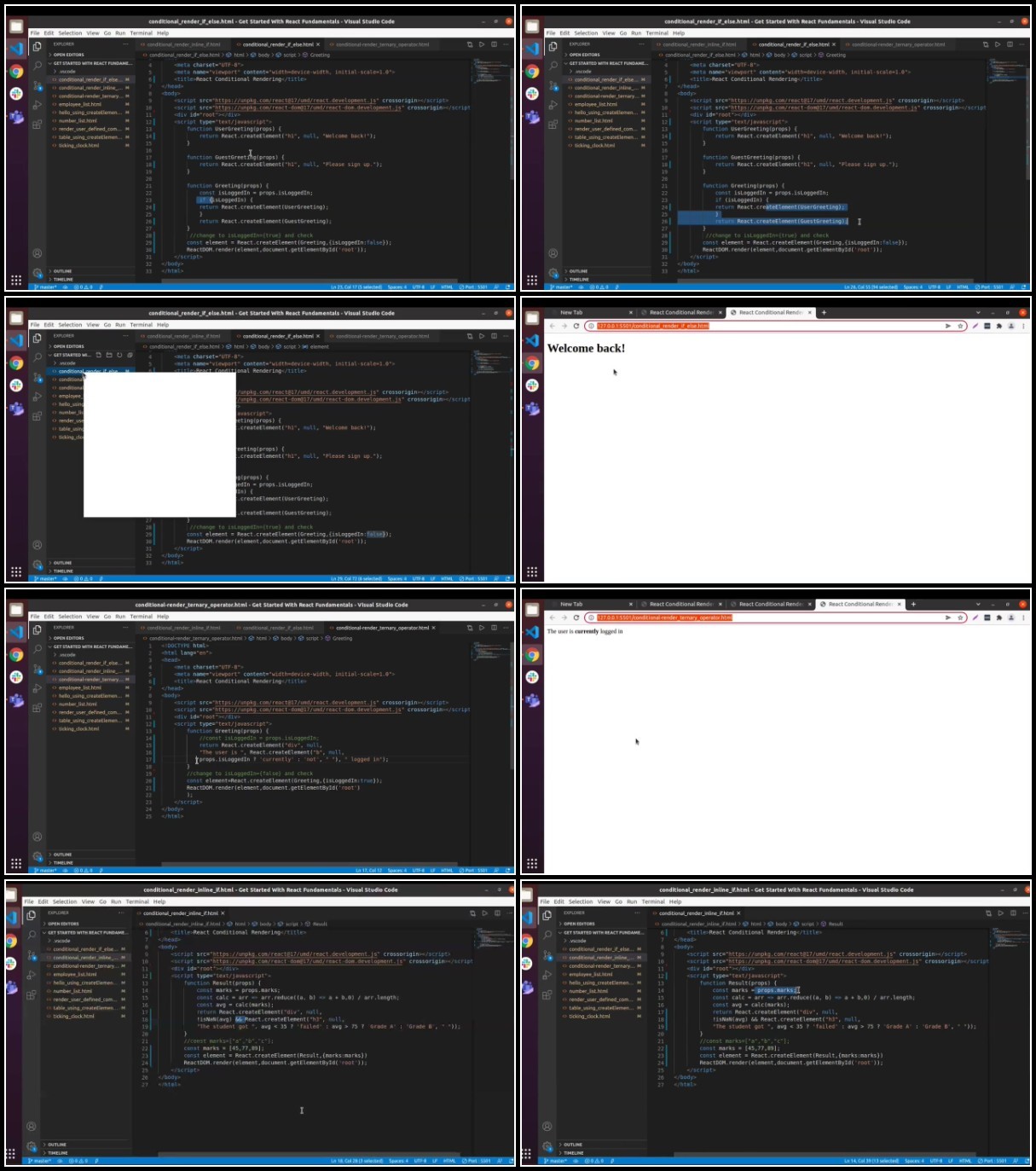Switch to conditional_render_if_else.html tab in ternary_operator window
The height and width of the screenshot is (1171, 1036).
point(278,628)
